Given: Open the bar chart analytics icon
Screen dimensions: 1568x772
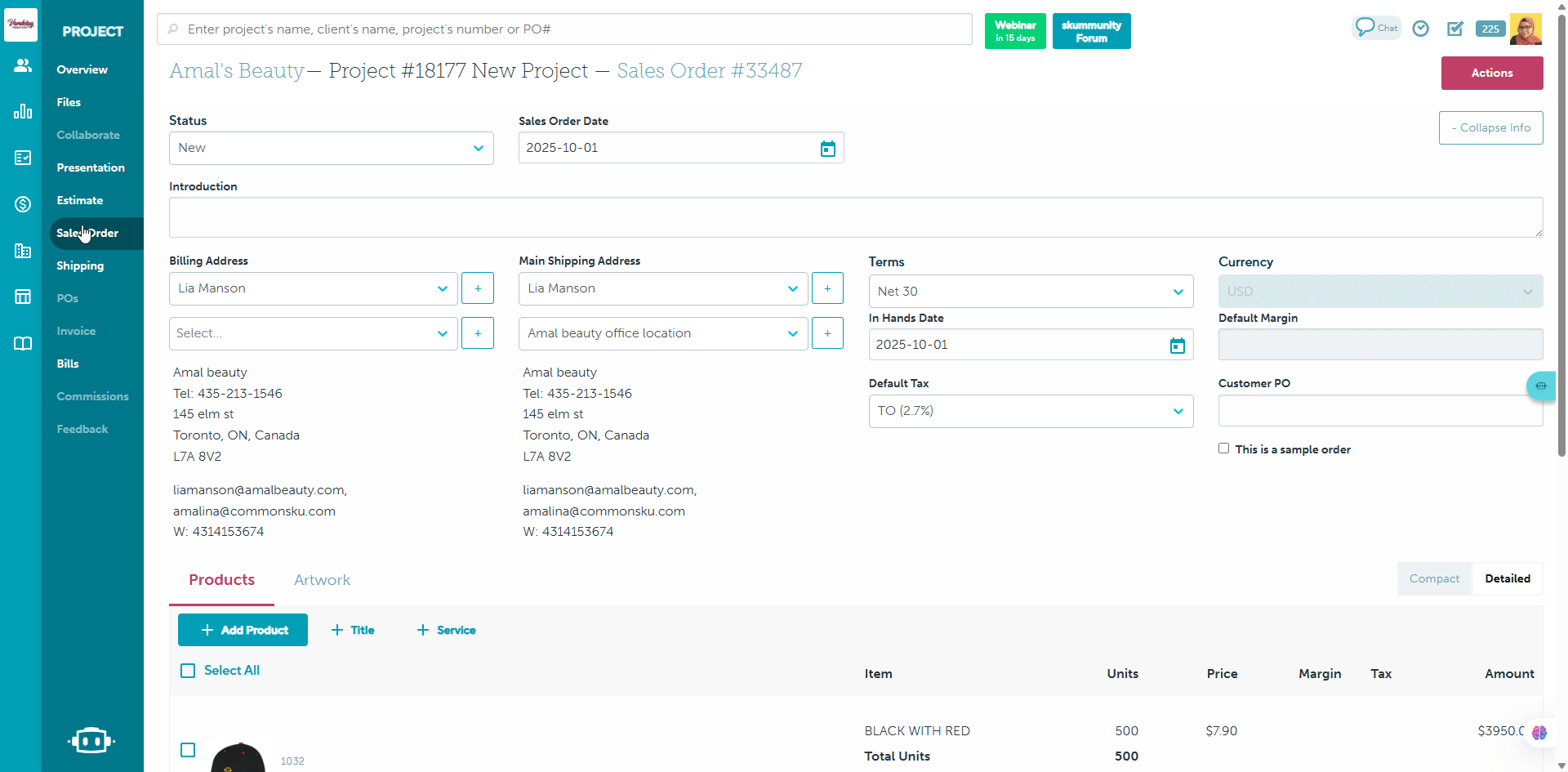Looking at the screenshot, I should coord(23,112).
